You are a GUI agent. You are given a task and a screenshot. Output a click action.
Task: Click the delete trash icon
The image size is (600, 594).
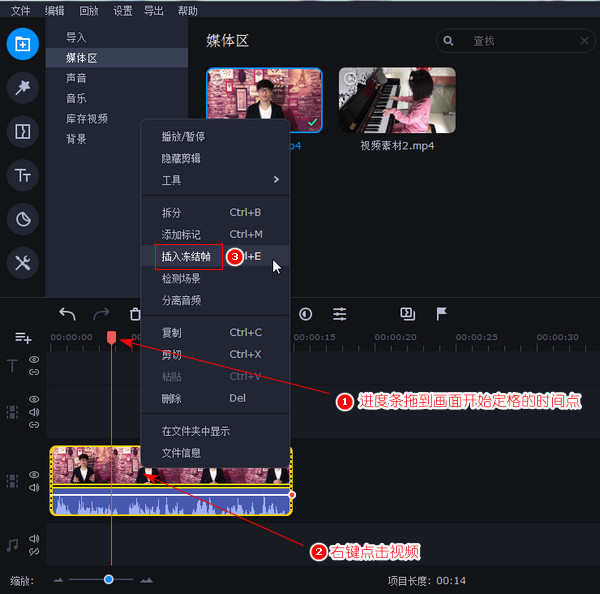pos(135,314)
